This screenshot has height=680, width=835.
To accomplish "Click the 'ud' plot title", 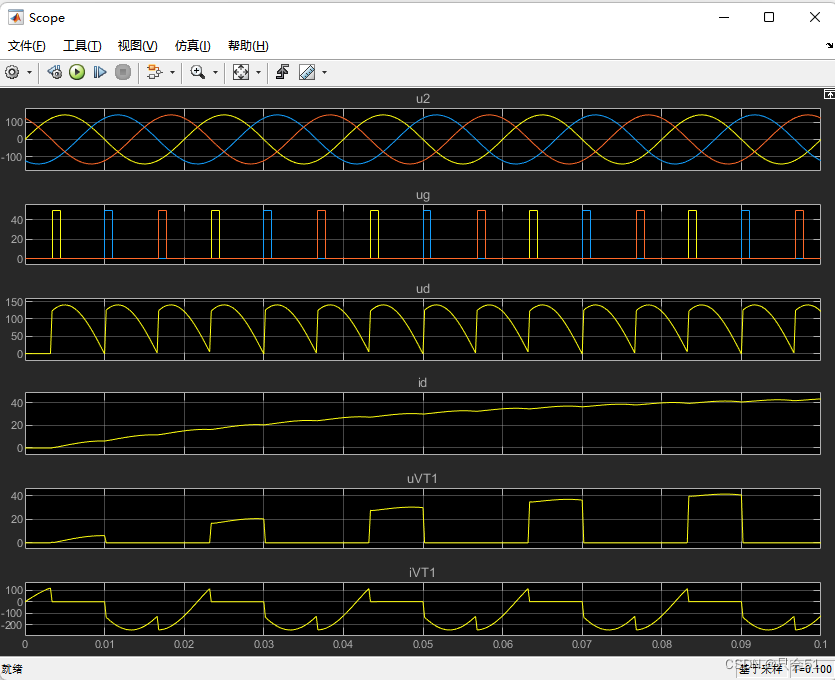I will 422,289.
